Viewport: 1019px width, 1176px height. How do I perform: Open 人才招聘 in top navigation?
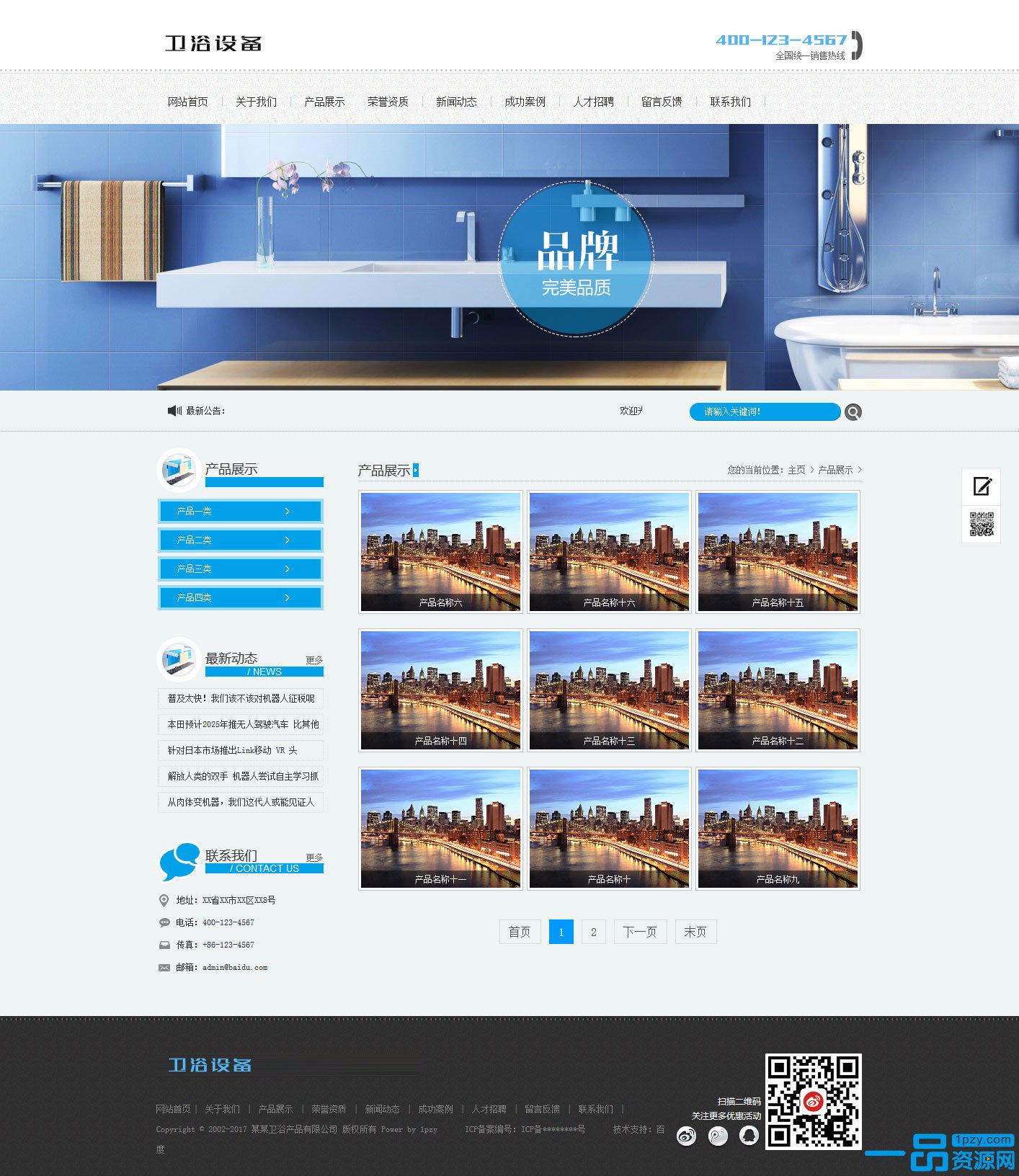tap(593, 102)
